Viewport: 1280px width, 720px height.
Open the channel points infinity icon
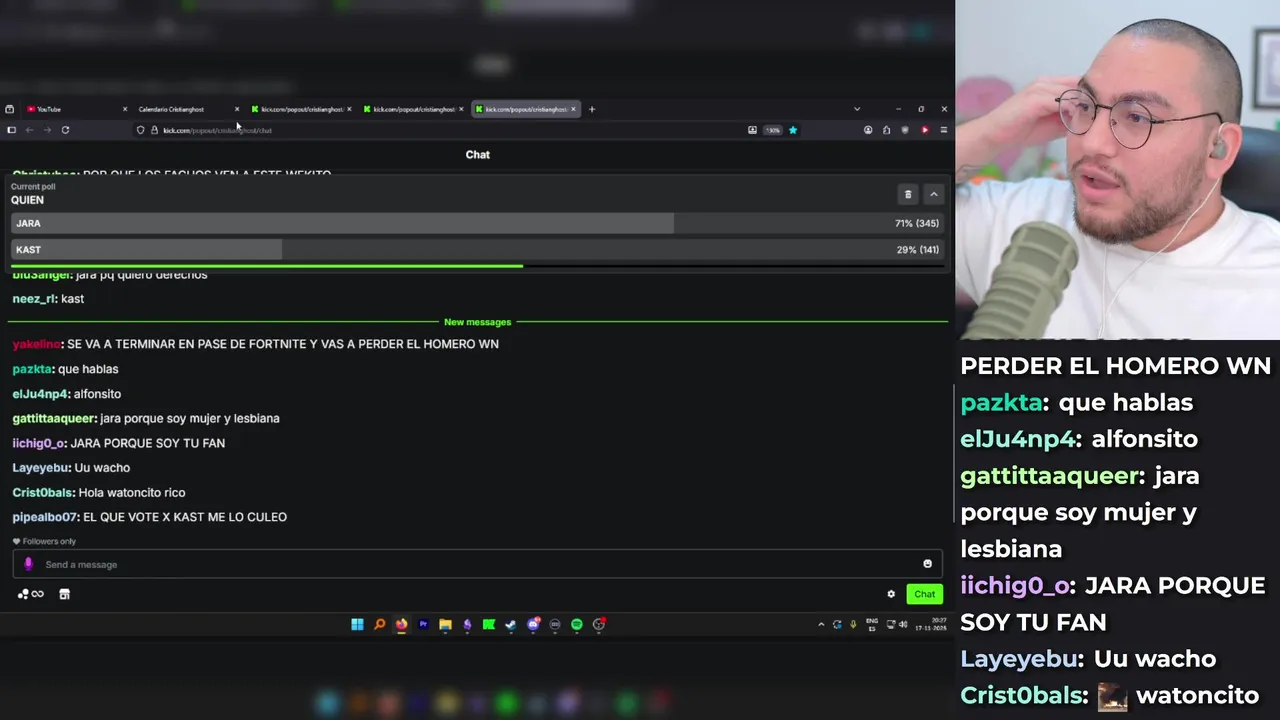(31, 594)
